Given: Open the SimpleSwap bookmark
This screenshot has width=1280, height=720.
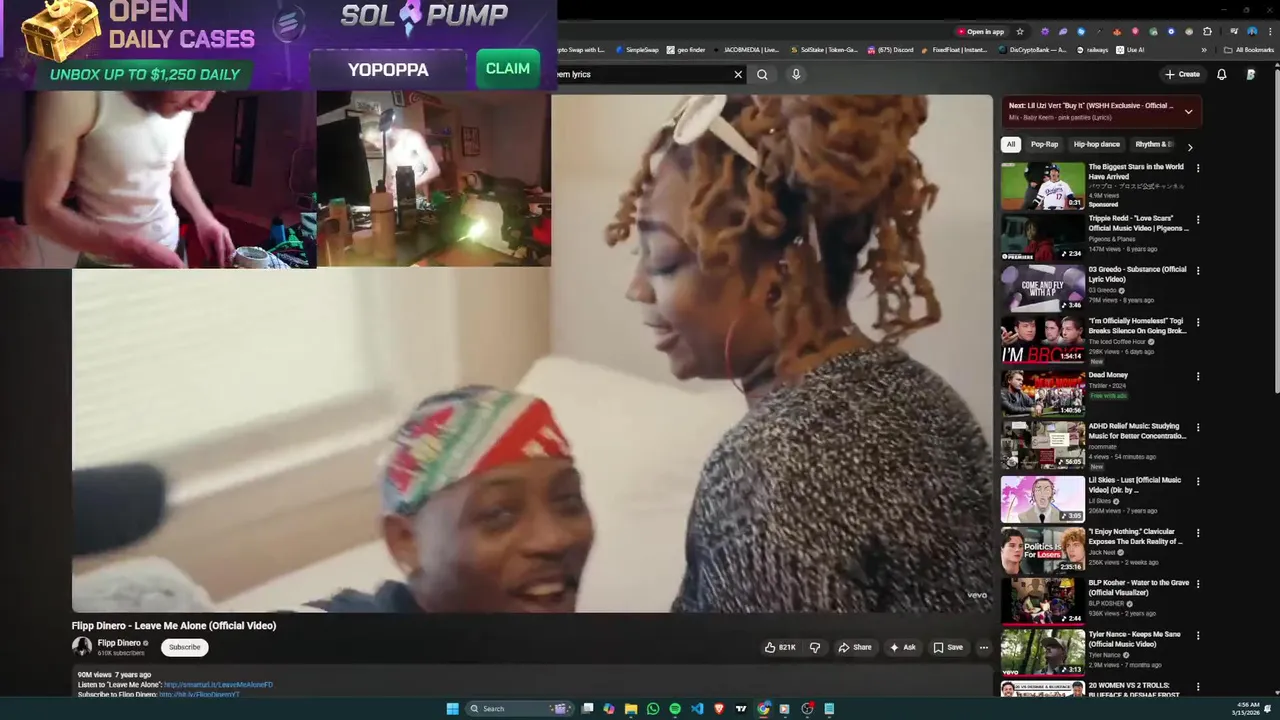Looking at the screenshot, I should pyautogui.click(x=637, y=50).
